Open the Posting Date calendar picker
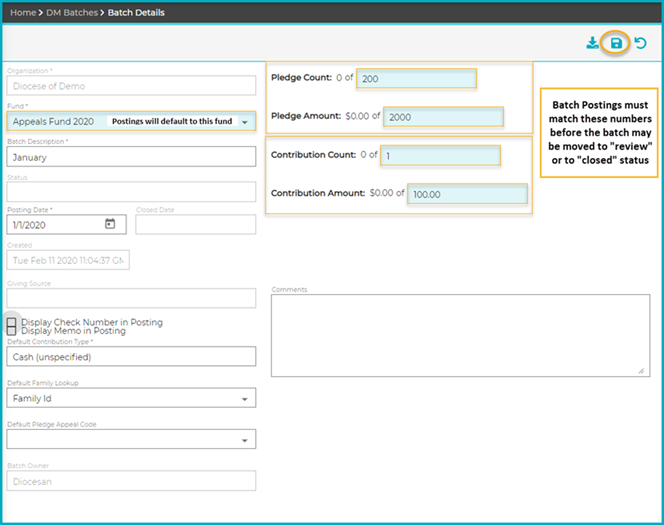The image size is (664, 525). point(110,224)
